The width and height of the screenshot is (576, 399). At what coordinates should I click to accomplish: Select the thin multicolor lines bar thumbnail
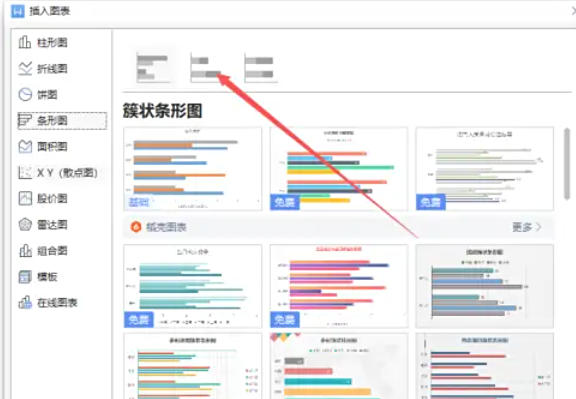coord(193,366)
